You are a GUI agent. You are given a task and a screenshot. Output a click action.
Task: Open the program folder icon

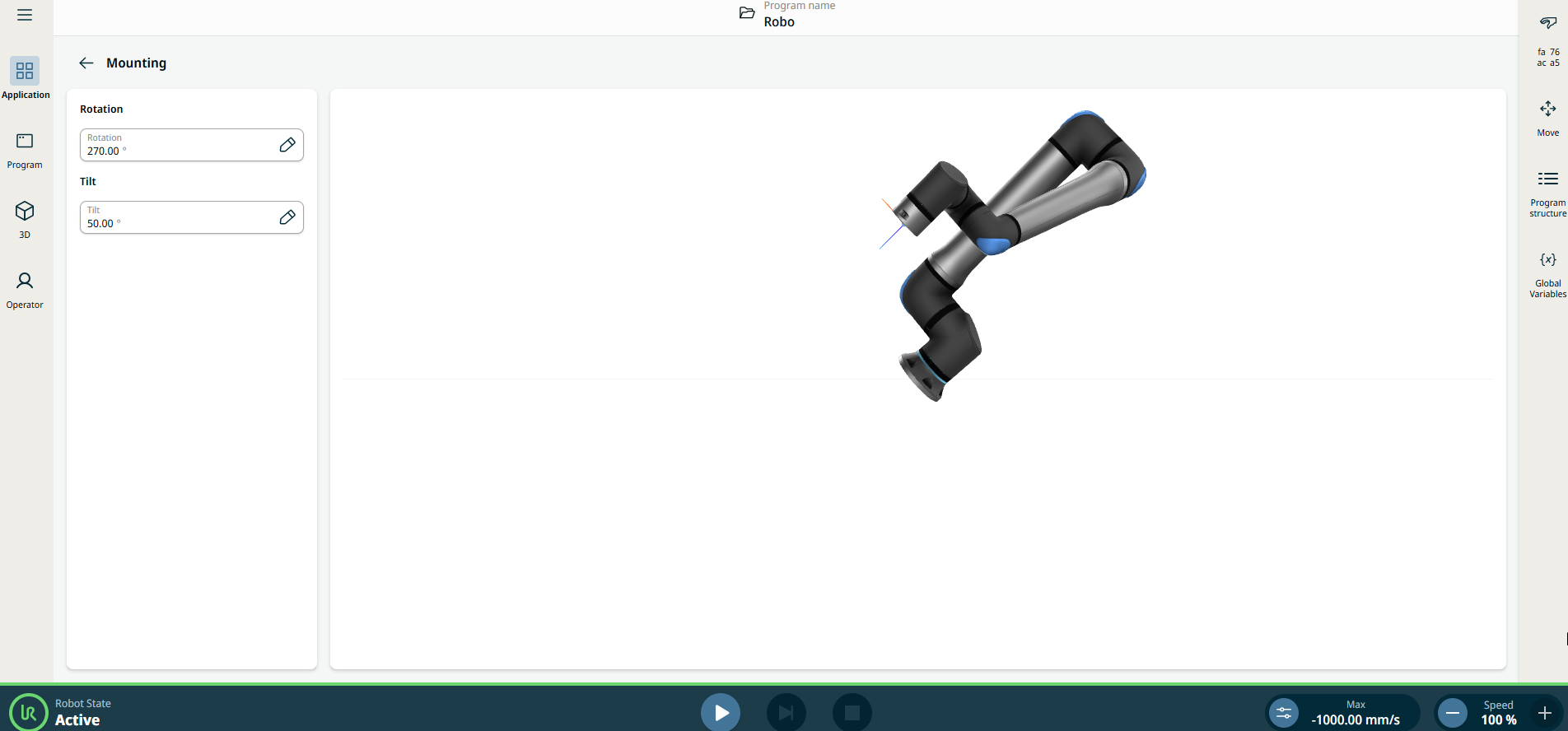coord(747,13)
